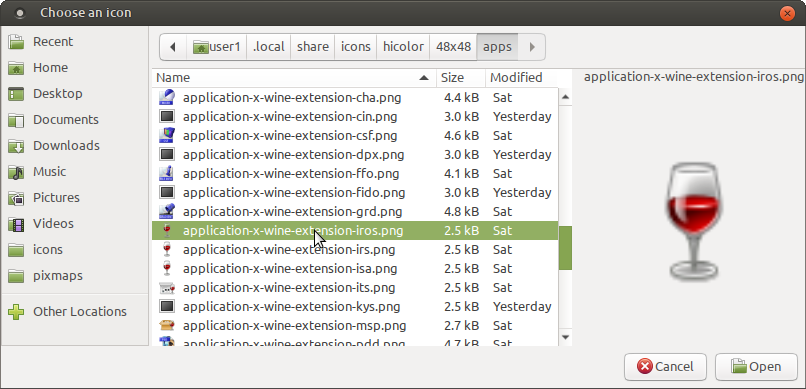Image resolution: width=806 pixels, height=389 pixels.
Task: Select application-x-wine-extension-grd.png file name
Action: [x=292, y=211]
